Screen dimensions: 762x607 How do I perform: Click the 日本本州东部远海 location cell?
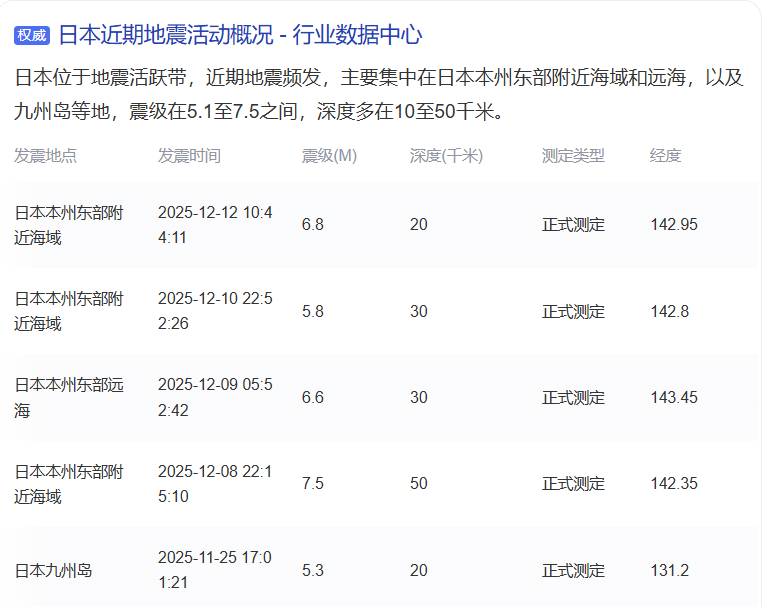(x=68, y=397)
